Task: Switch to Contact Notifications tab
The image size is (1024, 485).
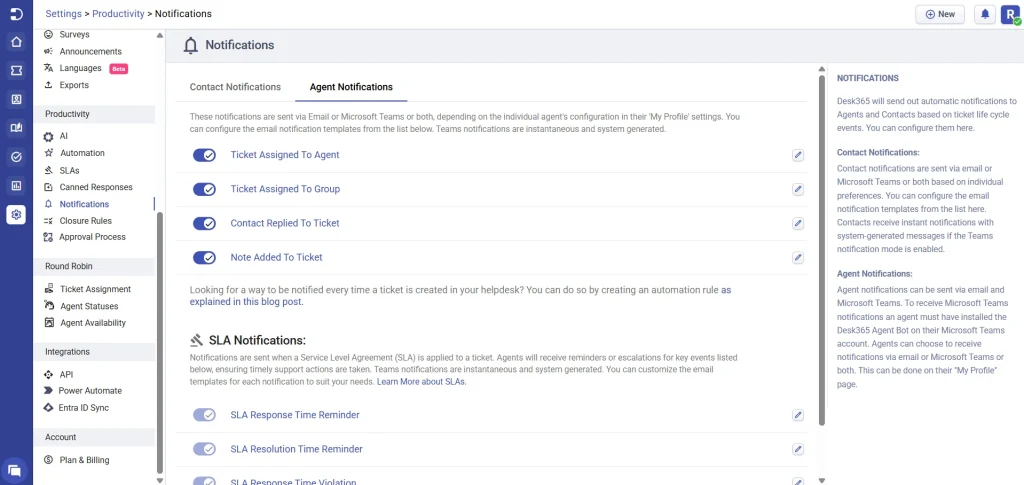Action: coord(235,87)
